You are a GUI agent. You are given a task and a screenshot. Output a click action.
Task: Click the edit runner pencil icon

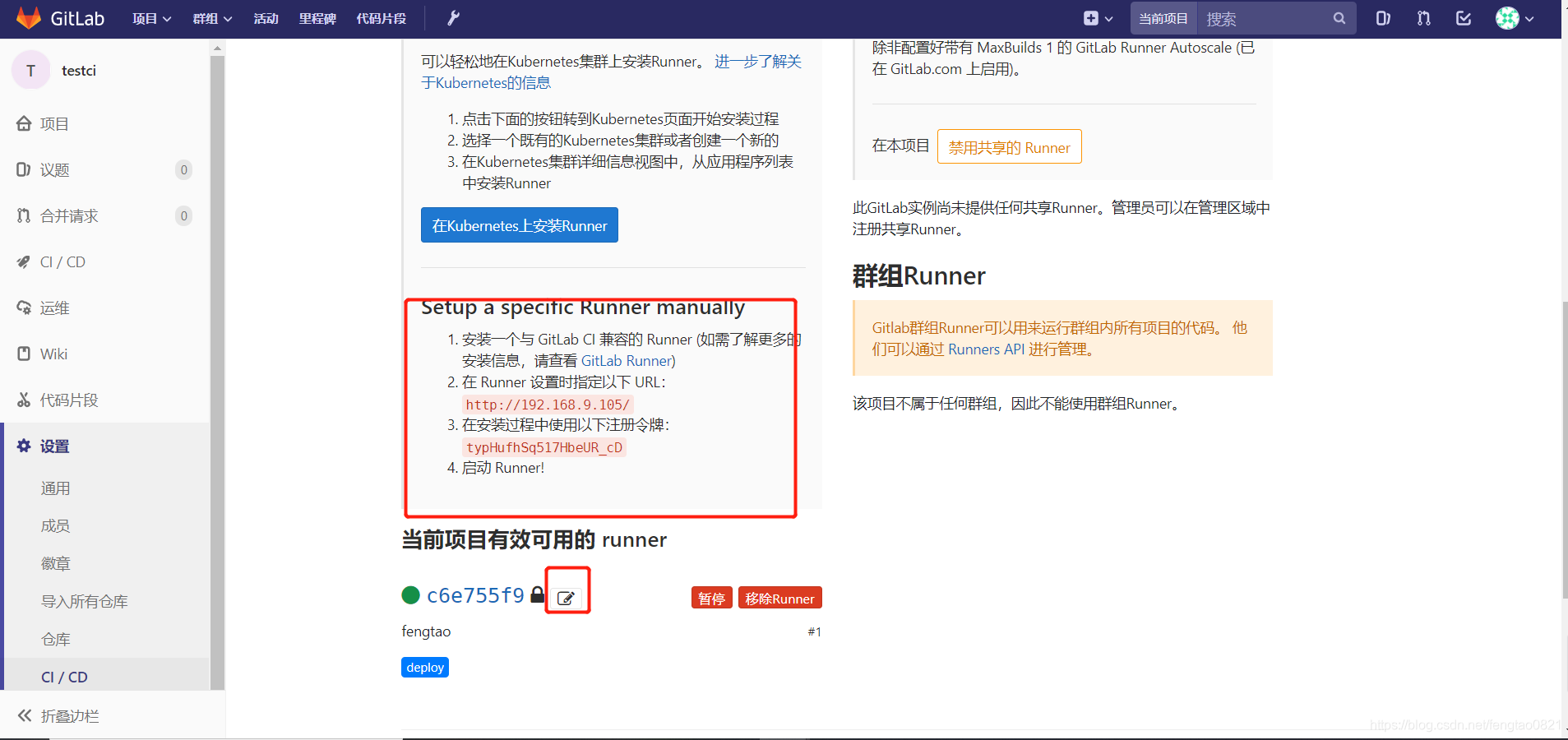(x=567, y=598)
